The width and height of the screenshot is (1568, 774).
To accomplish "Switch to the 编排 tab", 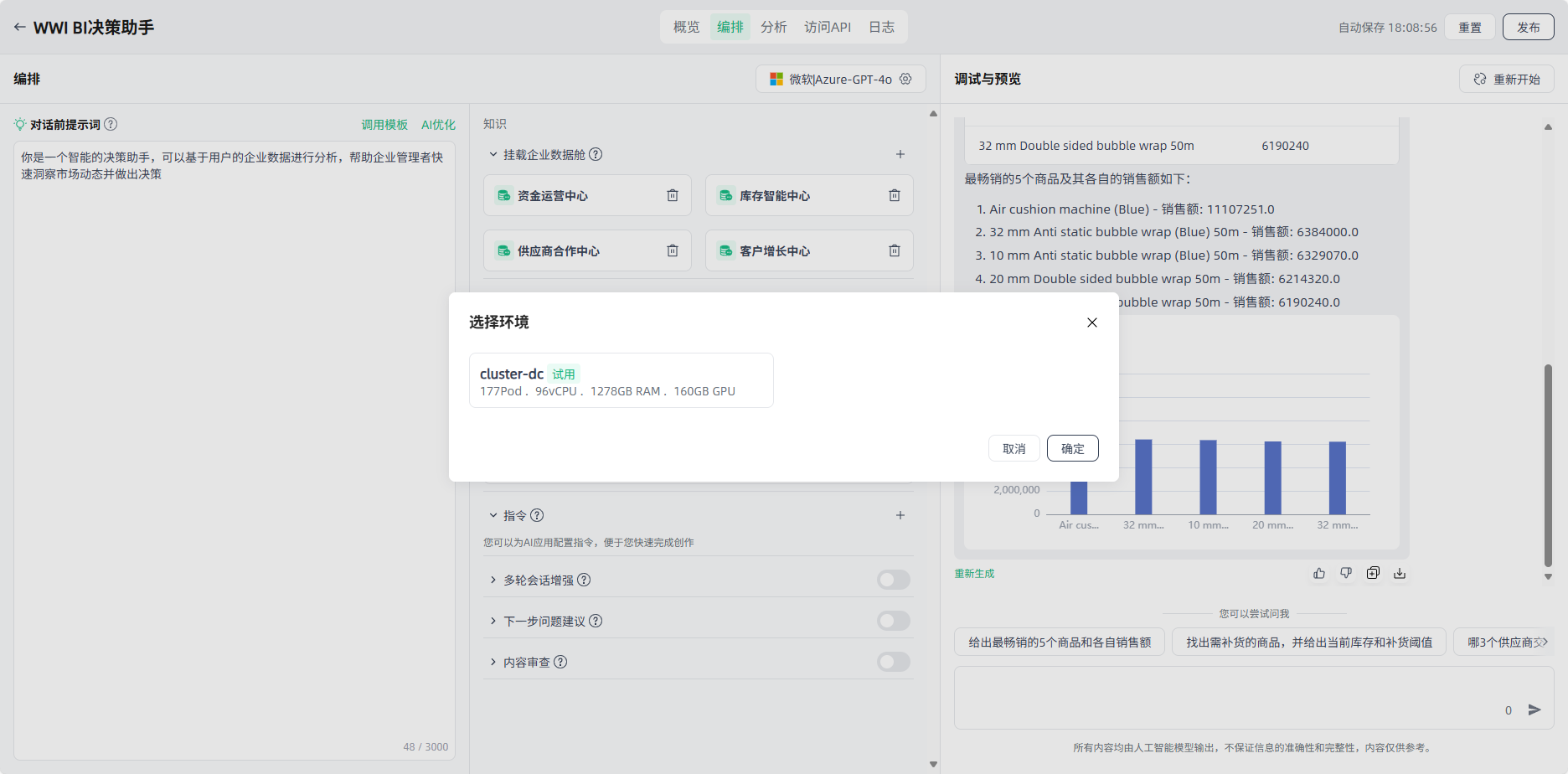I will pyautogui.click(x=730, y=27).
